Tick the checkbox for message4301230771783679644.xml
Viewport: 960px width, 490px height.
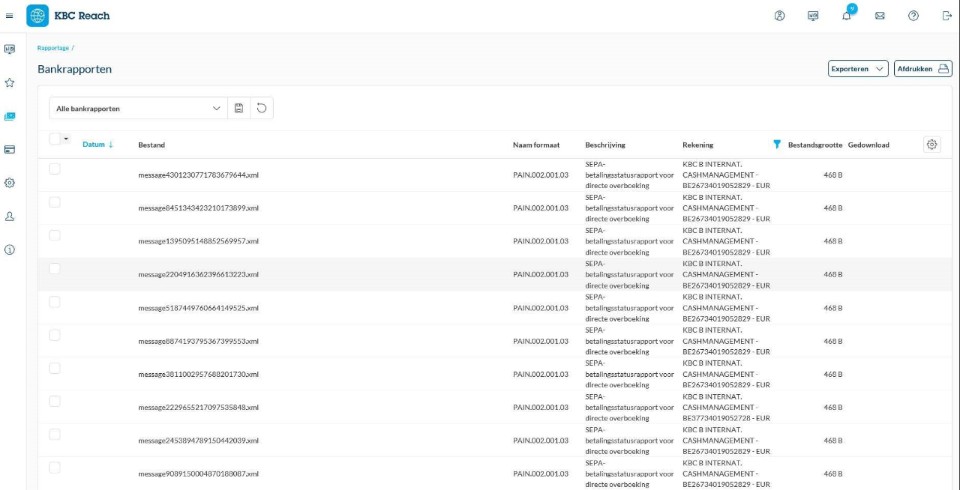[x=55, y=169]
